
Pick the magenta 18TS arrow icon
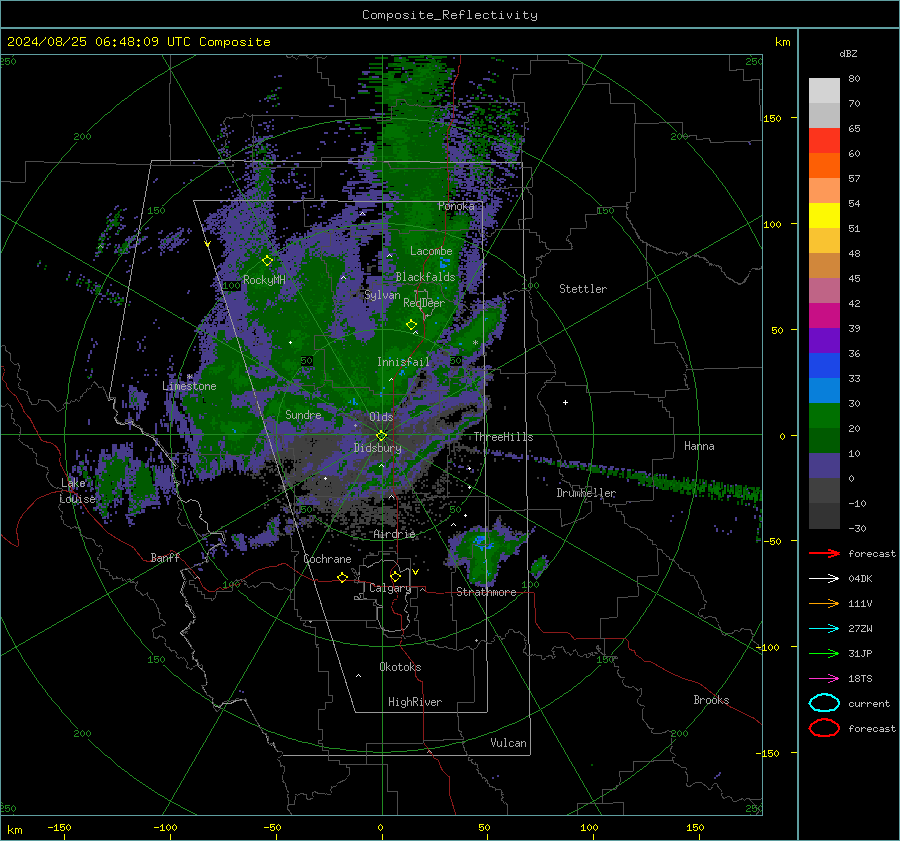[x=824, y=678]
